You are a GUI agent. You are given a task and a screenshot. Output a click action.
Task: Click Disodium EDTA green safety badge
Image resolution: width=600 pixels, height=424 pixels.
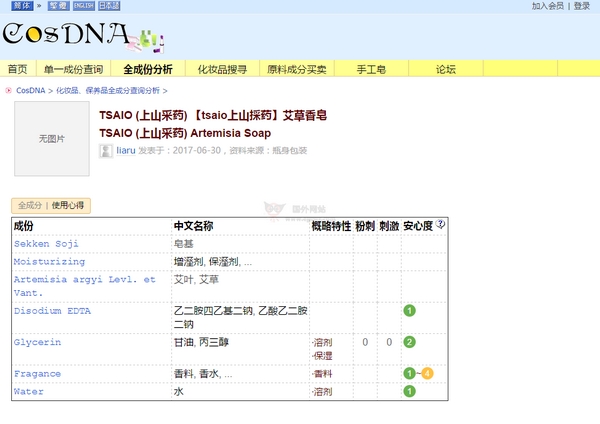point(409,311)
